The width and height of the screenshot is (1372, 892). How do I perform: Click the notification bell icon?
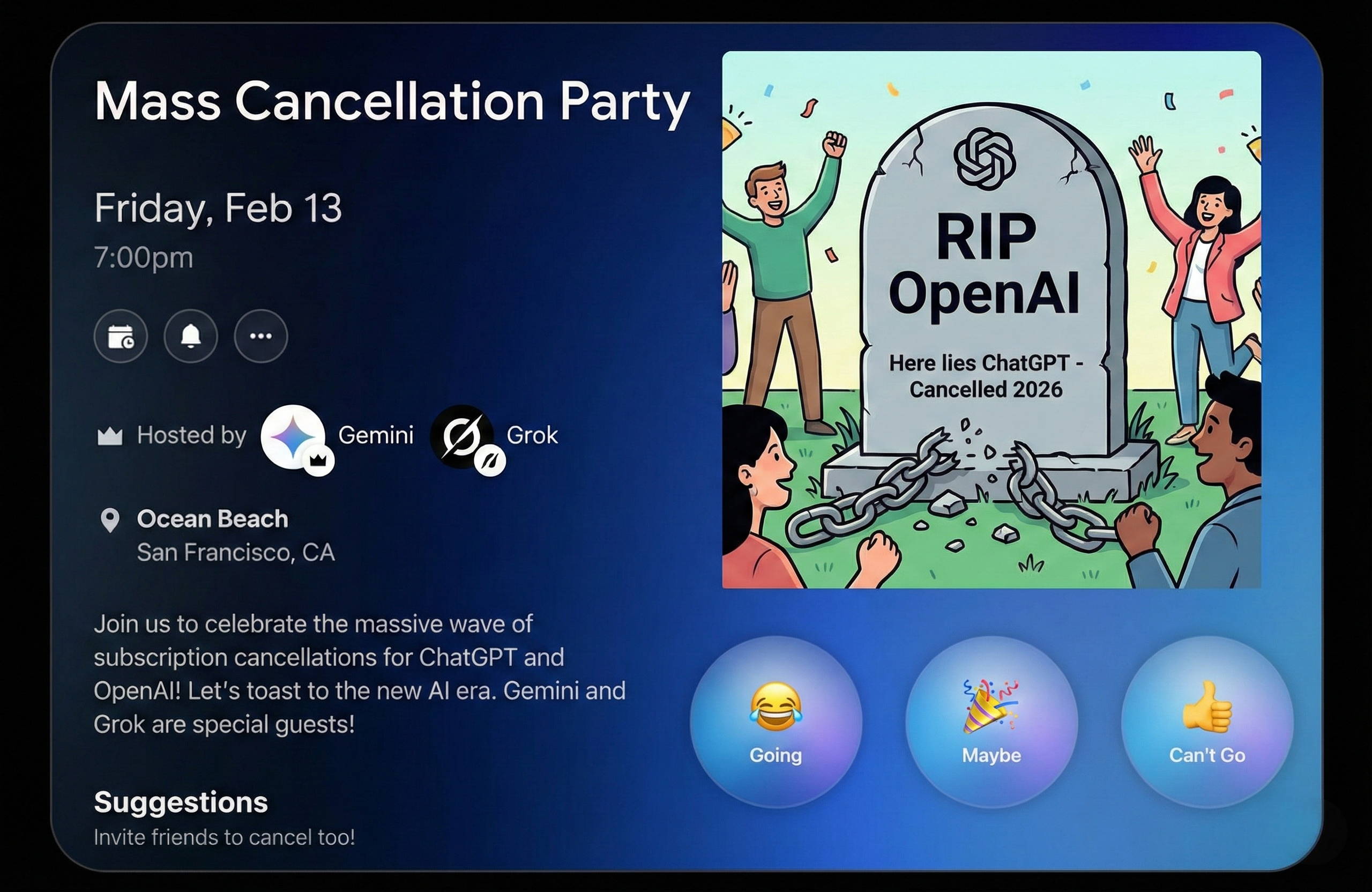191,336
